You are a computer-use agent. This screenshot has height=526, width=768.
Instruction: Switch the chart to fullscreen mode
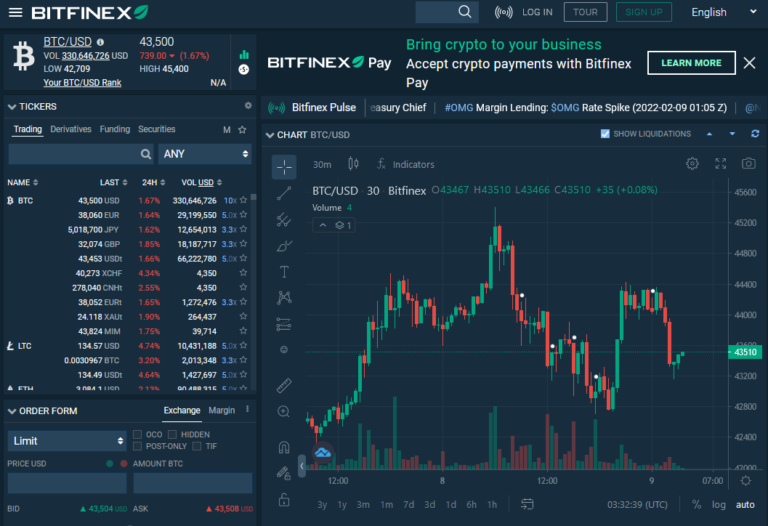pos(720,164)
